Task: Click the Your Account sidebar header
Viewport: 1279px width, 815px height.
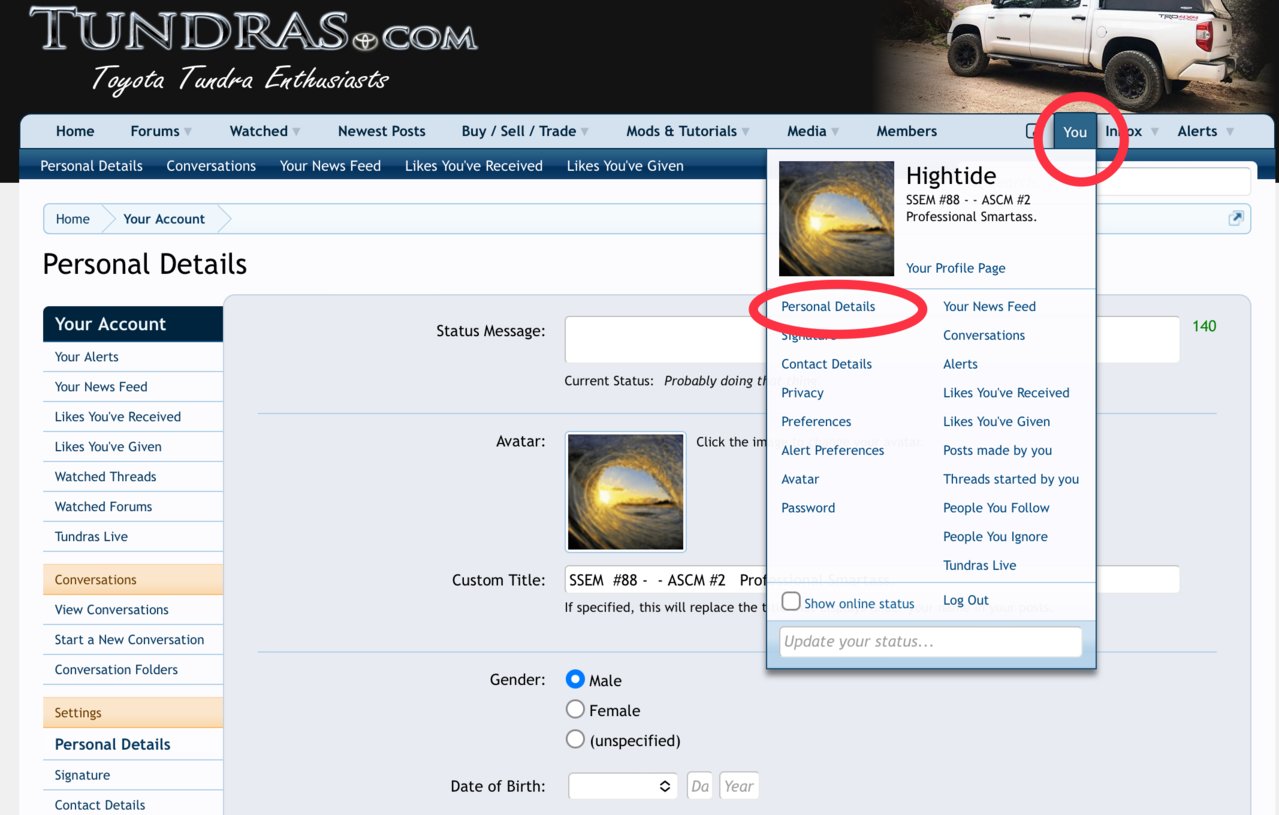Action: [132, 324]
